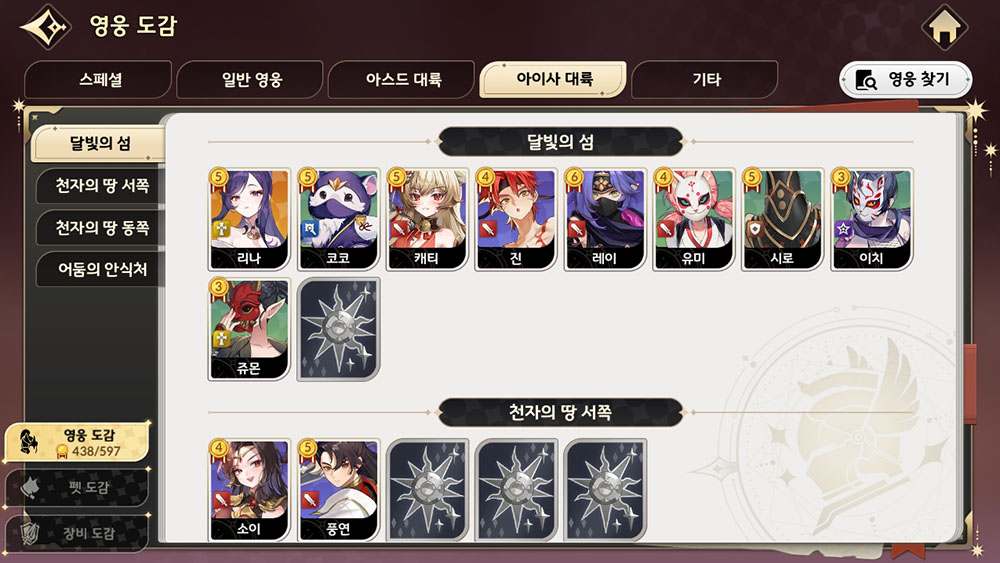Select 어둠의 안식처 in sidebar
The height and width of the screenshot is (563, 1000).
coord(101,269)
